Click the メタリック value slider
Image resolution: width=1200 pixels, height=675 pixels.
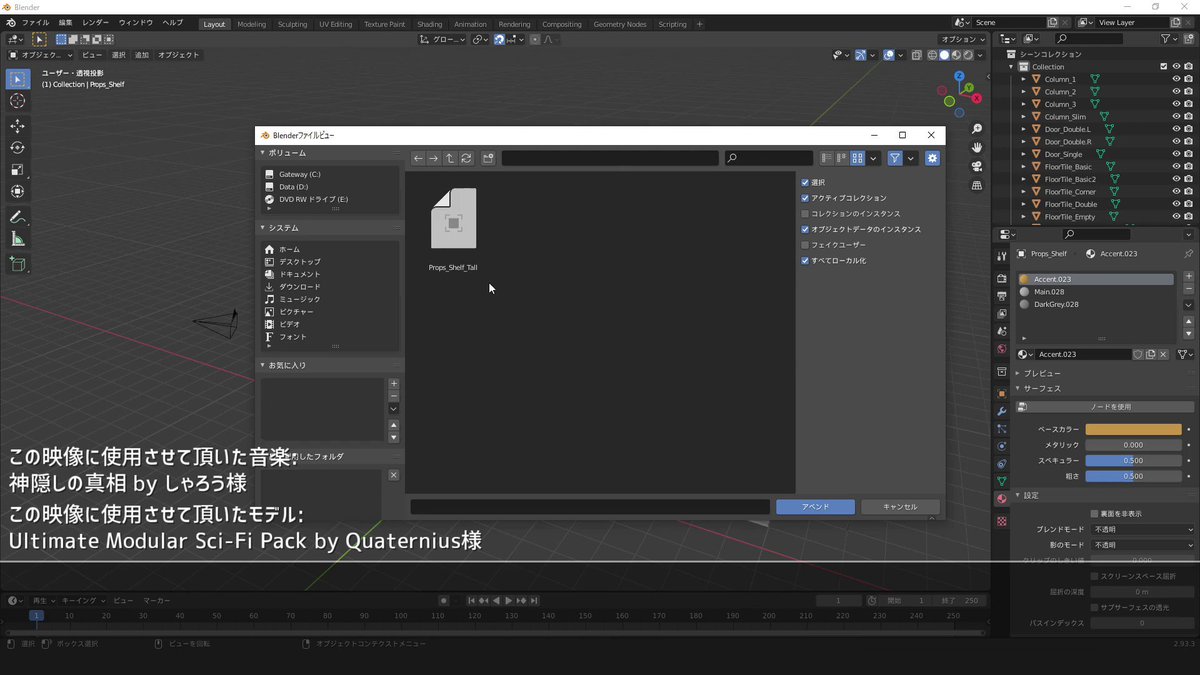pos(1134,445)
